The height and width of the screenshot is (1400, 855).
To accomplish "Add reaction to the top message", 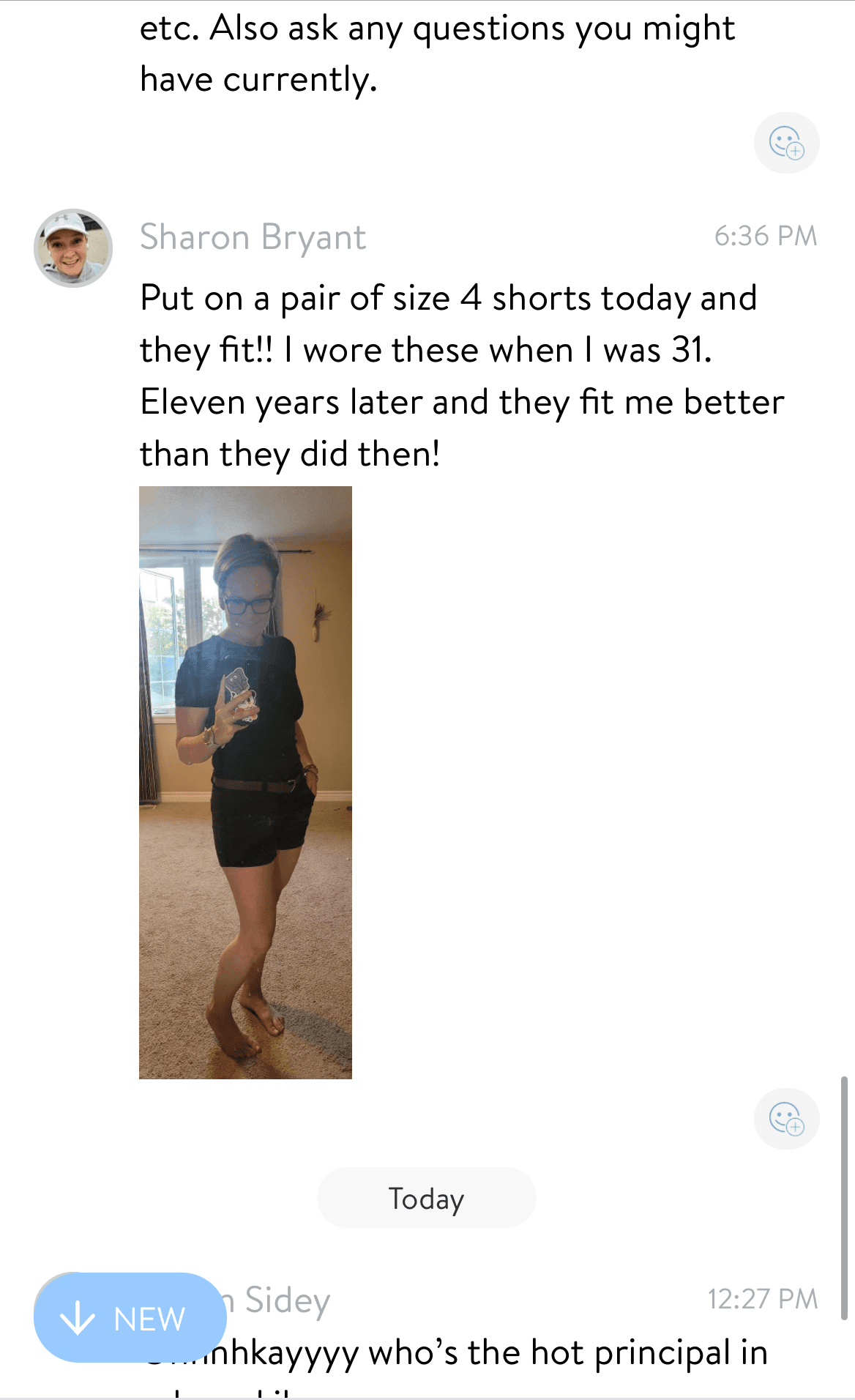I will [x=786, y=143].
